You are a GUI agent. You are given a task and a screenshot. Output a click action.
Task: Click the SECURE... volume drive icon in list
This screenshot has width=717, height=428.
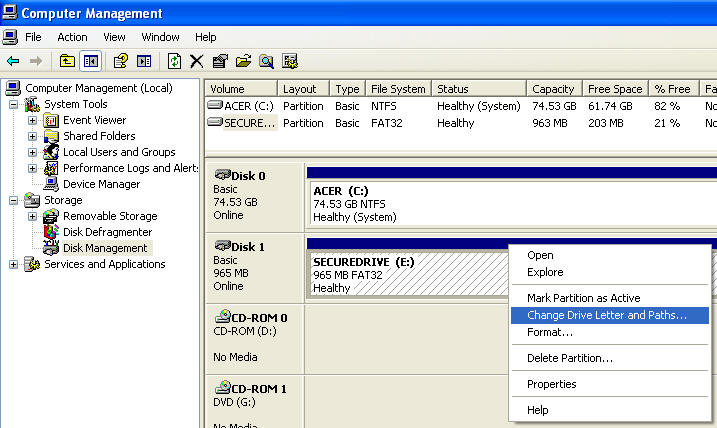pyautogui.click(x=215, y=122)
